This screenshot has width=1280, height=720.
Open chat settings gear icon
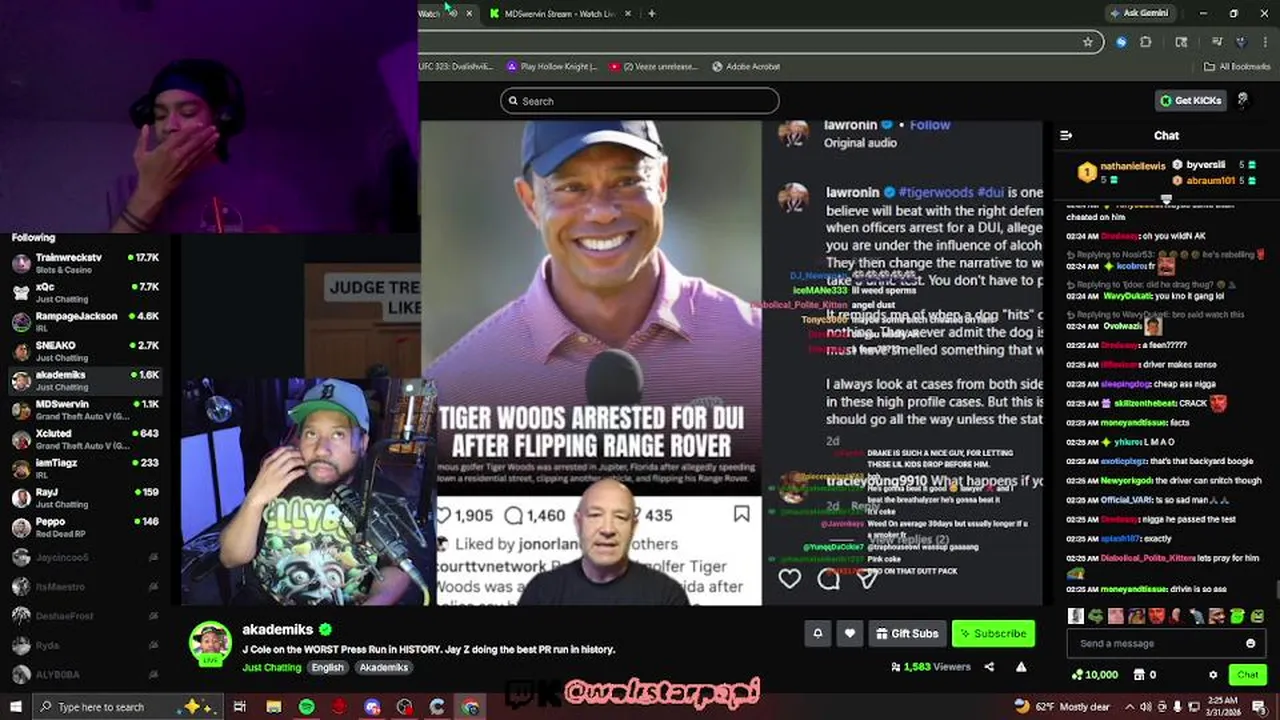click(1213, 675)
